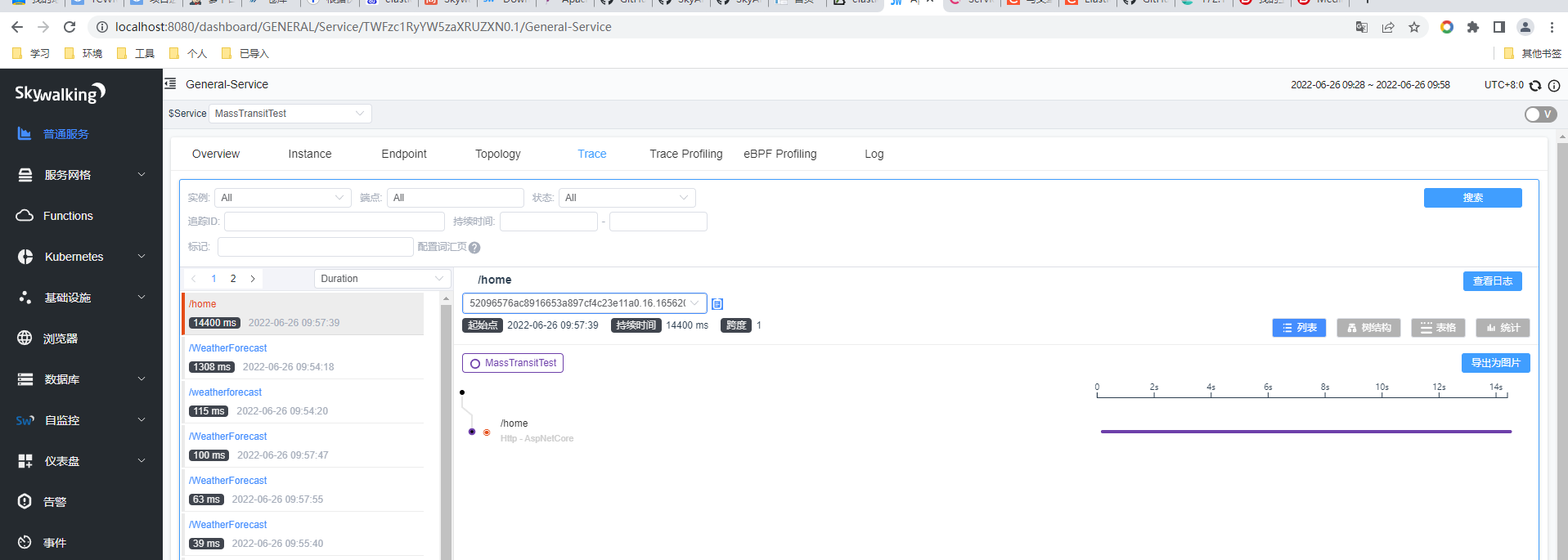Go back in browser
This screenshot has width=1568, height=560.
(x=17, y=27)
